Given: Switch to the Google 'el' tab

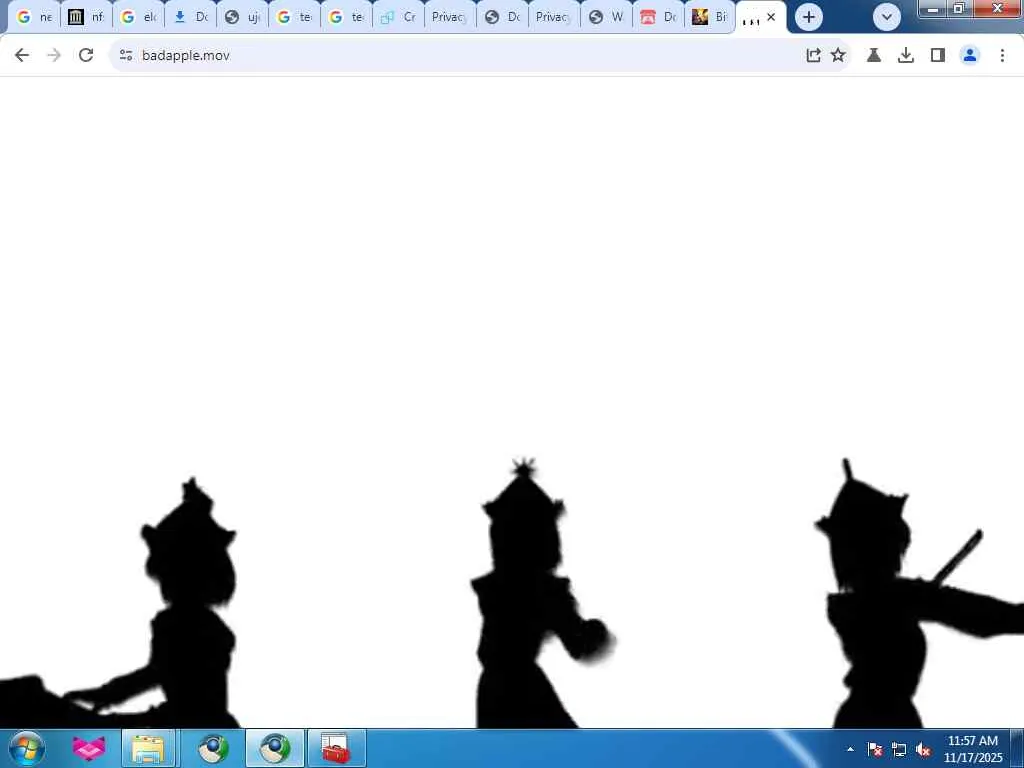Looking at the screenshot, I should [x=139, y=17].
